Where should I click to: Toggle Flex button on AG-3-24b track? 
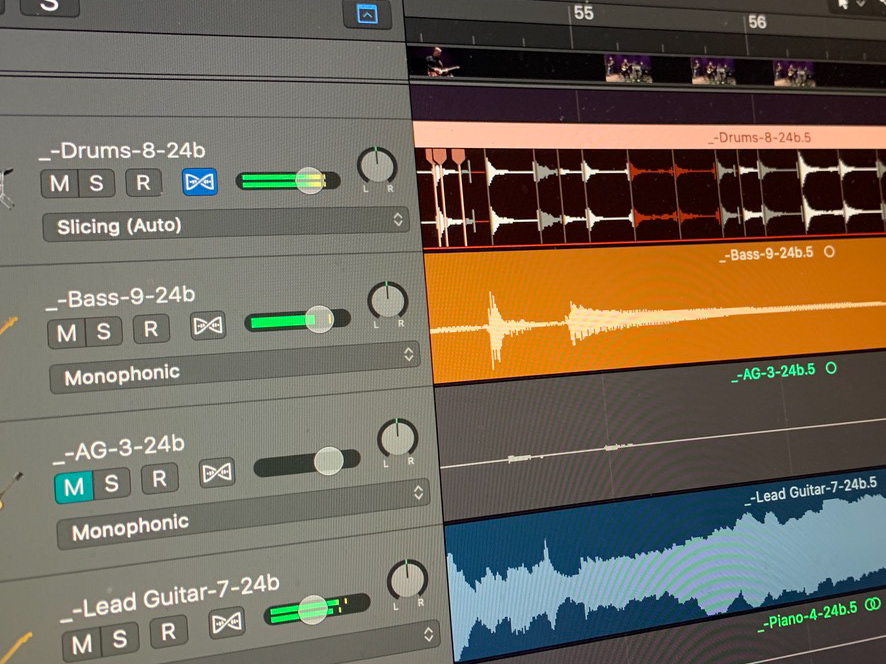pos(217,472)
